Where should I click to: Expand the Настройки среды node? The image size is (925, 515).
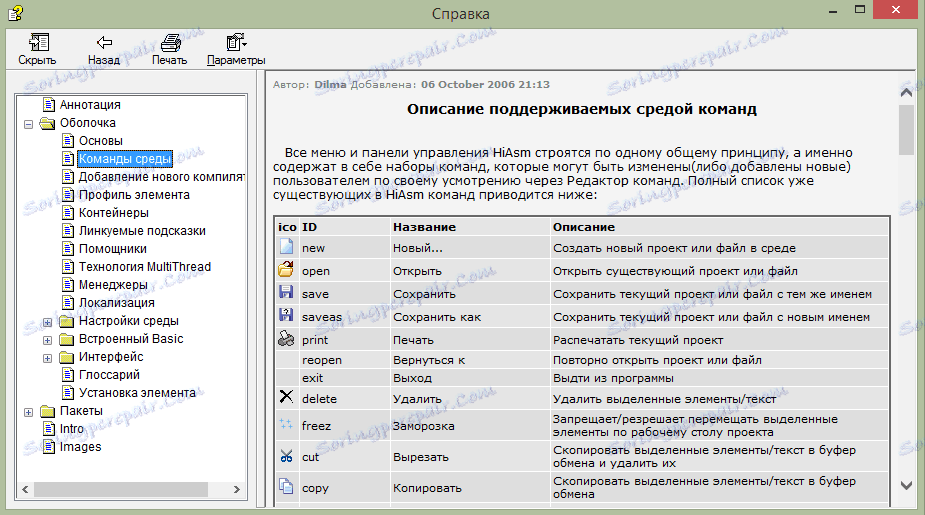[48, 323]
